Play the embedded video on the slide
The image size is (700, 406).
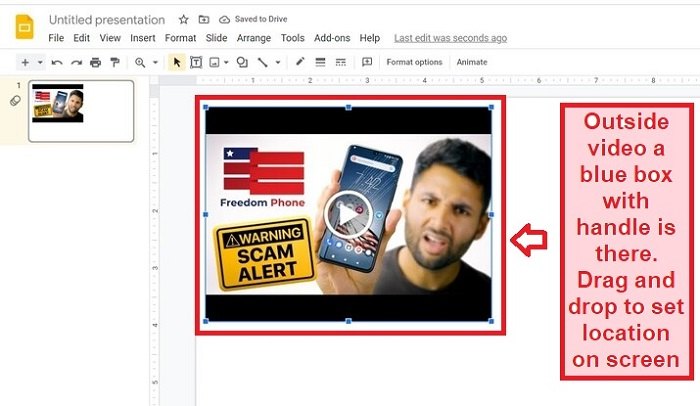[349, 214]
